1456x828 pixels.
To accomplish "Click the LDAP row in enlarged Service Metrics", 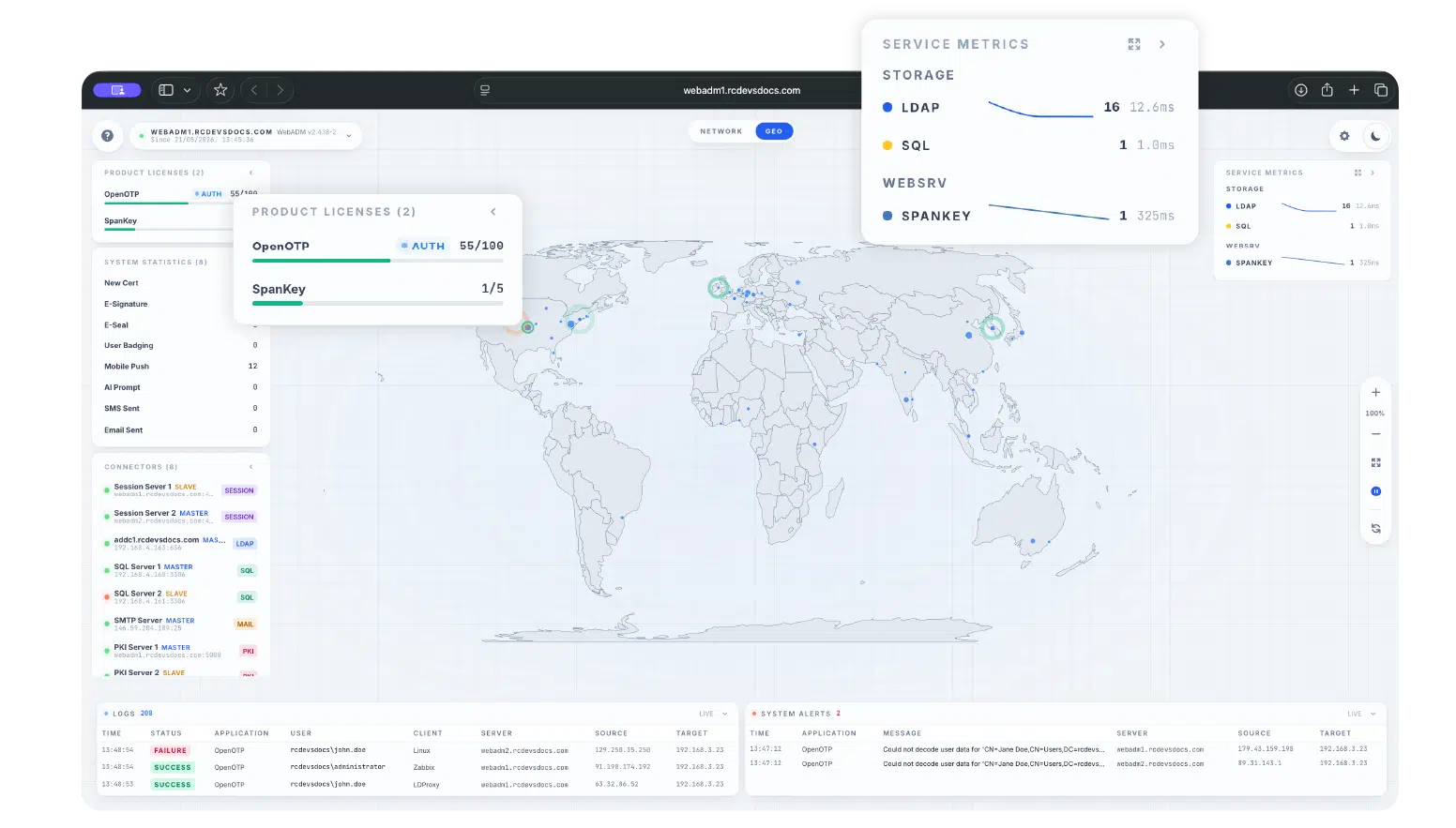I will 1028,108.
